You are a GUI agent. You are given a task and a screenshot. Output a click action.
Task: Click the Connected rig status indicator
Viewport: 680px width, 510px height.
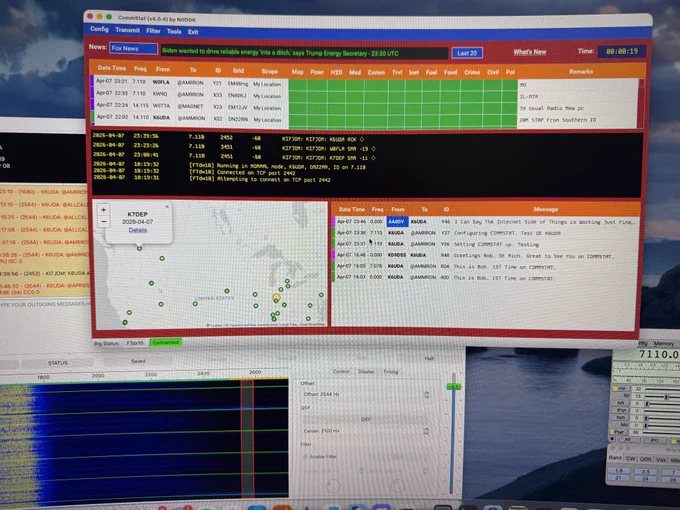tap(166, 343)
